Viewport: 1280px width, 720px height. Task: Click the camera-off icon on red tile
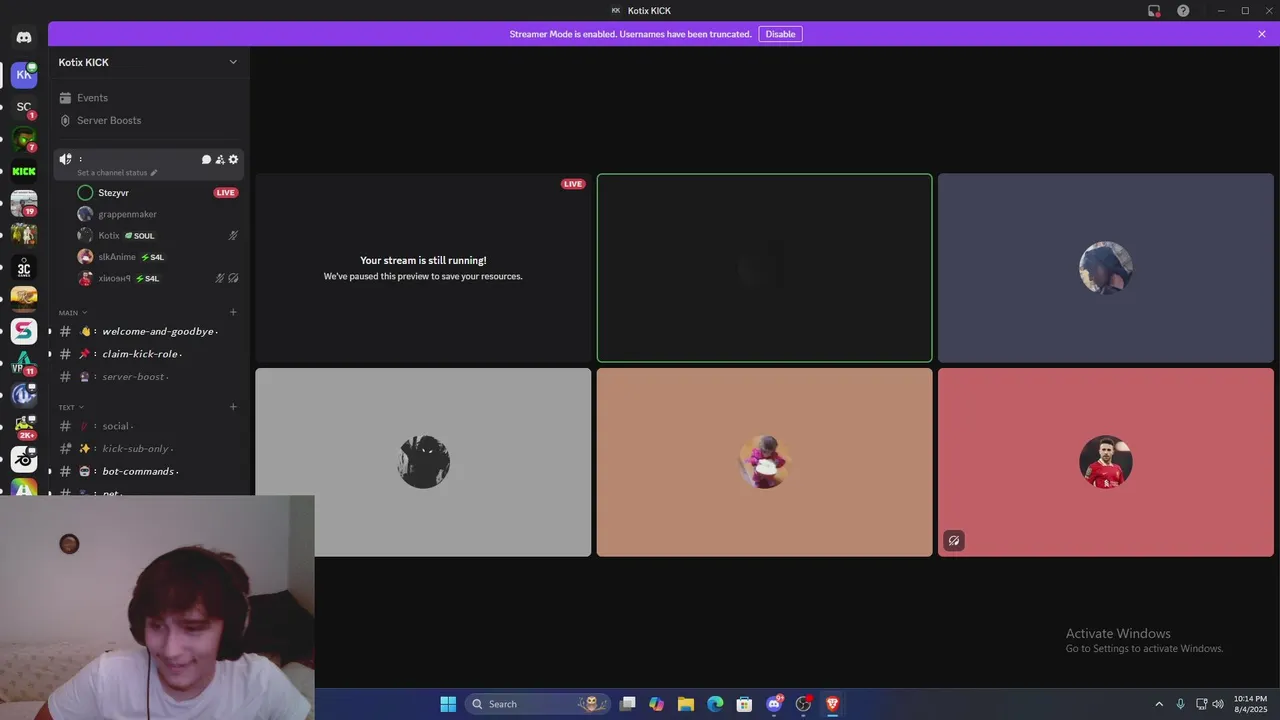pos(954,541)
